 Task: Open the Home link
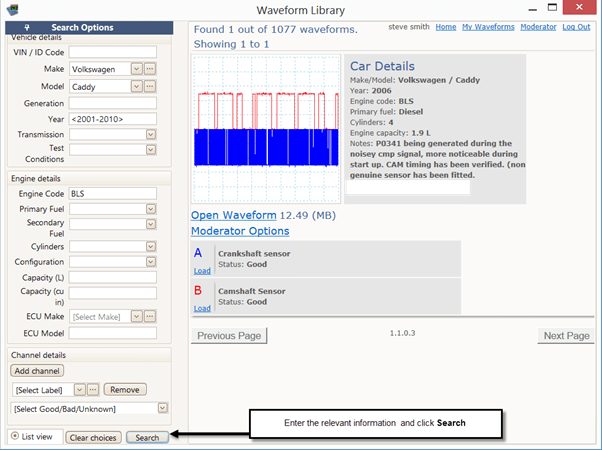point(446,27)
